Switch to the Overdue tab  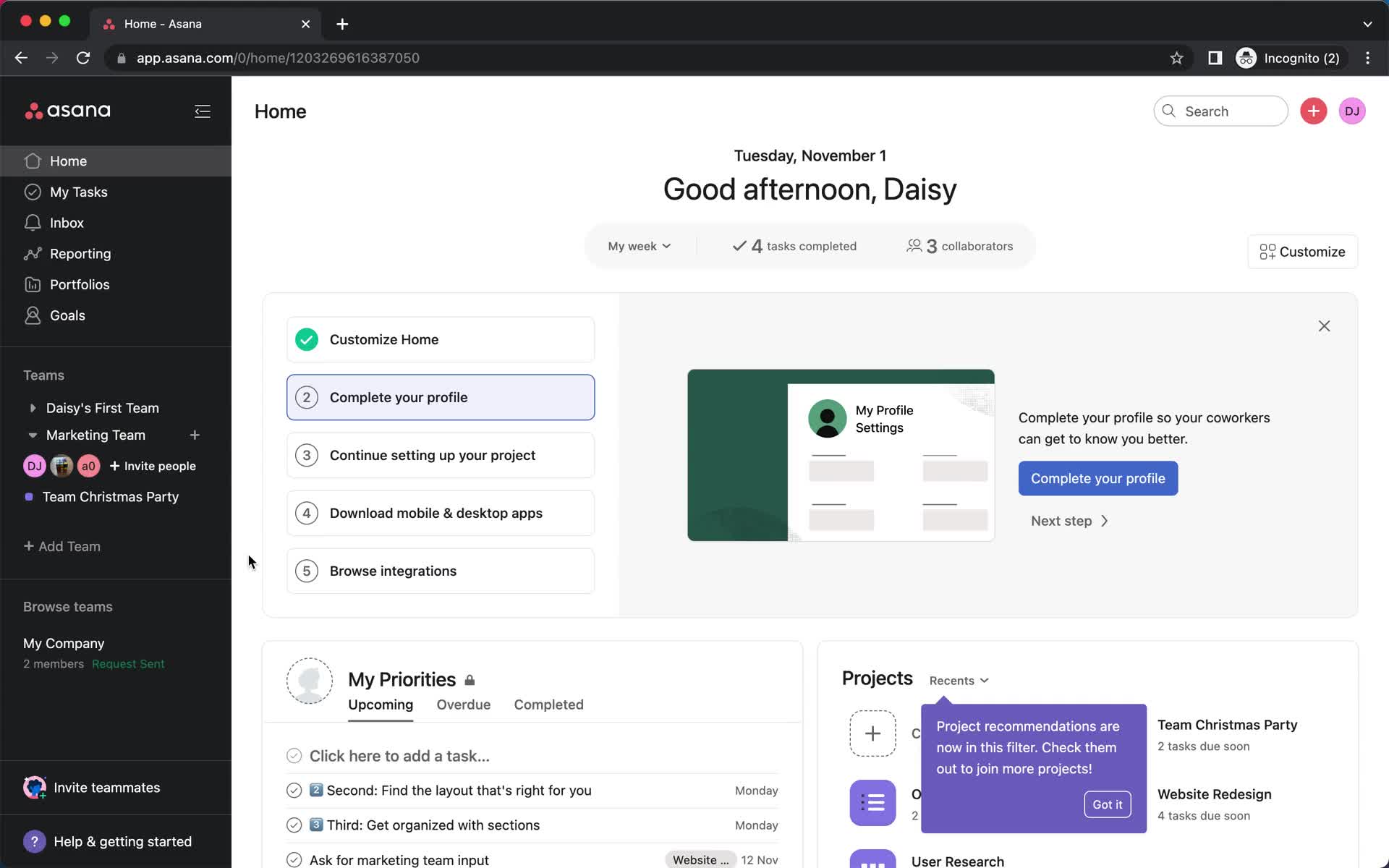click(x=464, y=705)
